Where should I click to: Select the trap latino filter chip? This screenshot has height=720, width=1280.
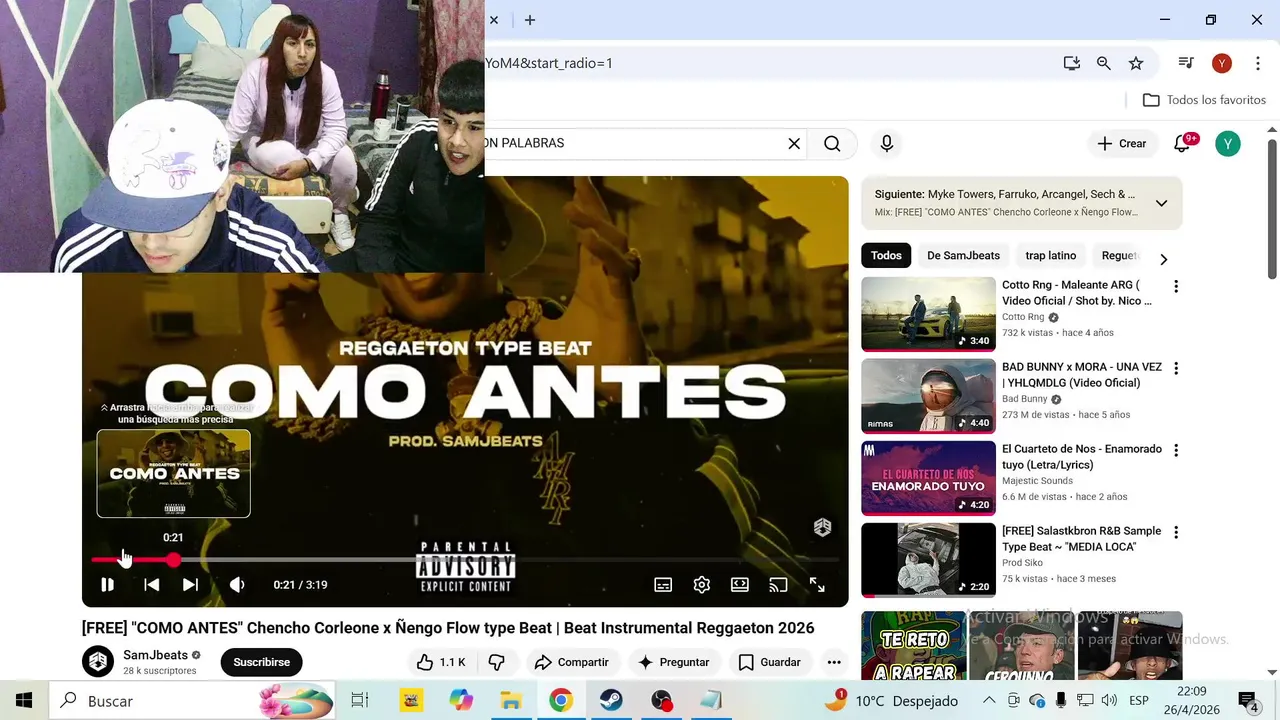point(1050,256)
